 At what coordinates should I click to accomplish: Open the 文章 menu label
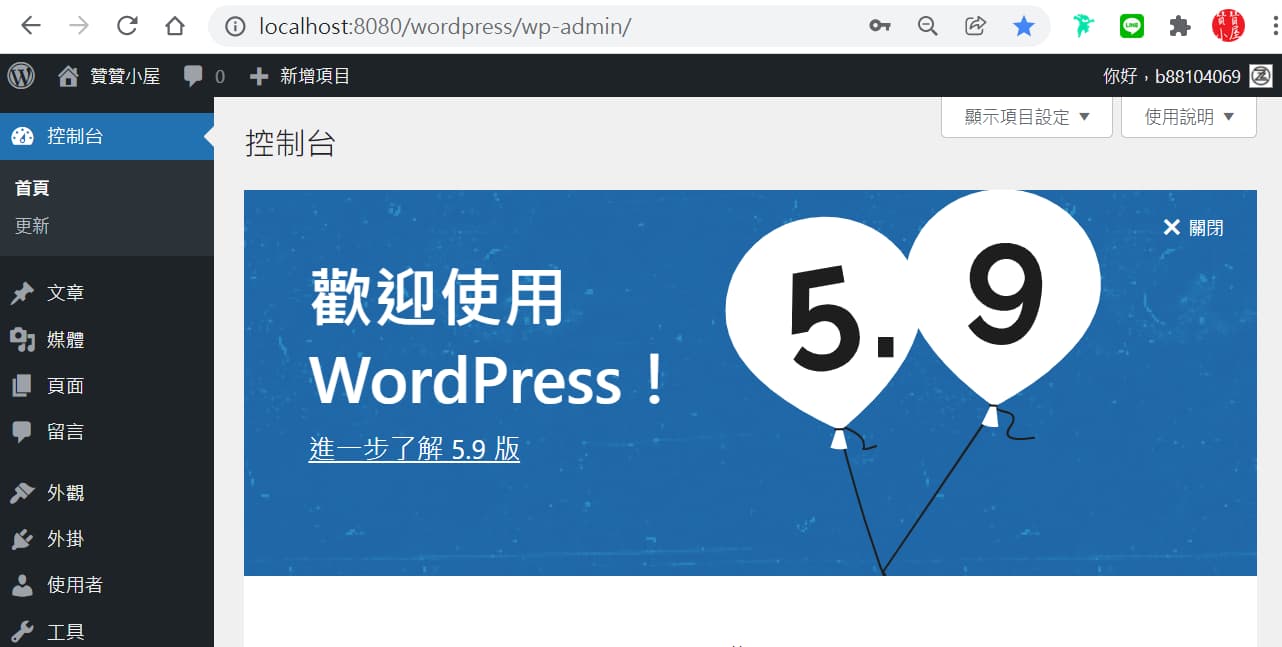click(66, 293)
